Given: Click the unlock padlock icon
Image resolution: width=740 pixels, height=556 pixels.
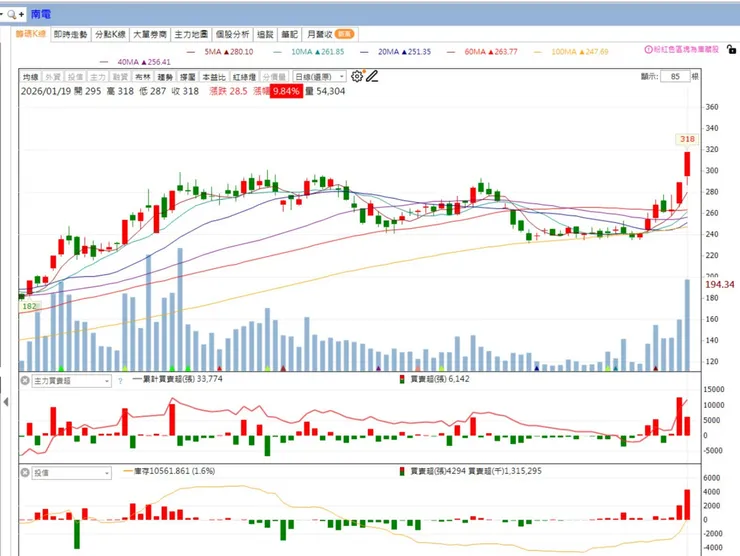Looking at the screenshot, I should pyautogui.click(x=731, y=49).
